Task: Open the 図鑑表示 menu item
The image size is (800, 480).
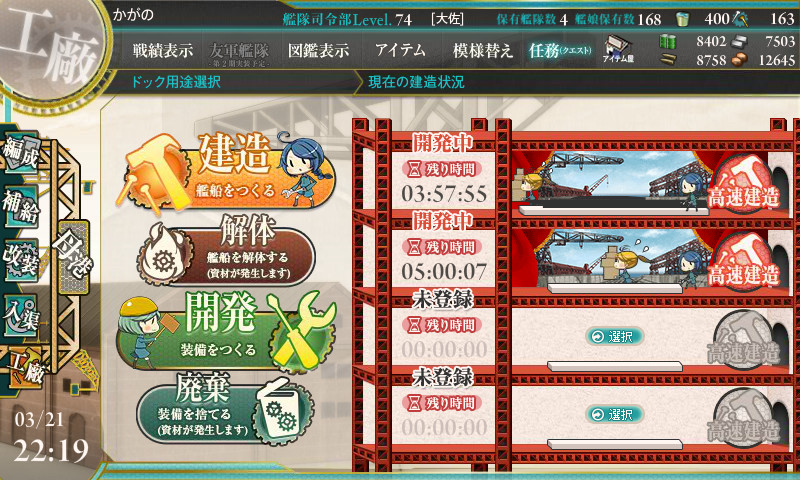Action: (x=318, y=50)
